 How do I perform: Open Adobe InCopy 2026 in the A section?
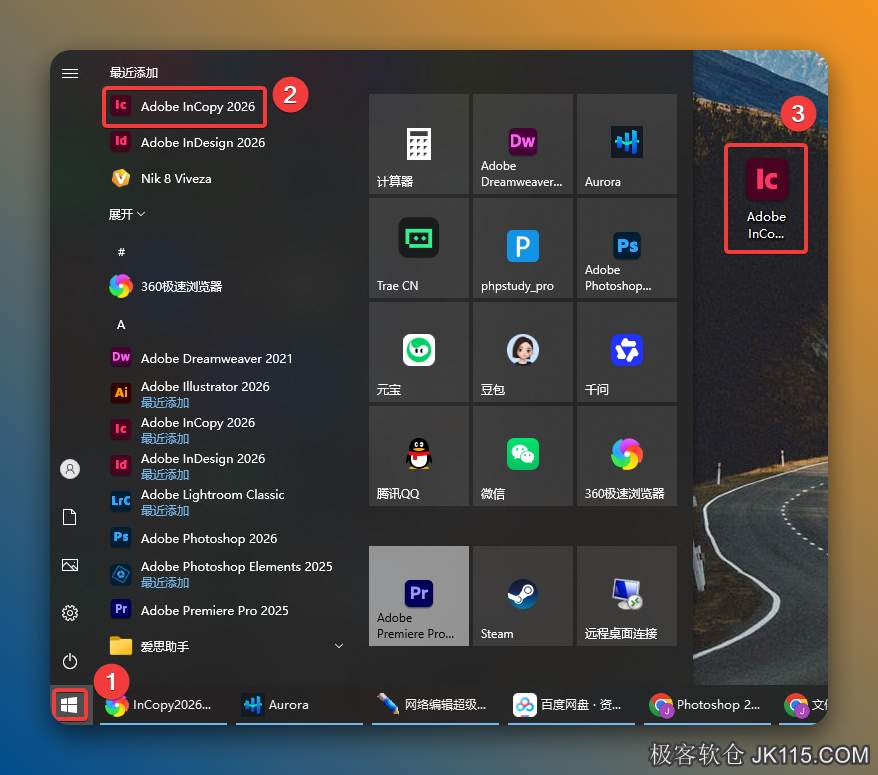pos(224,429)
